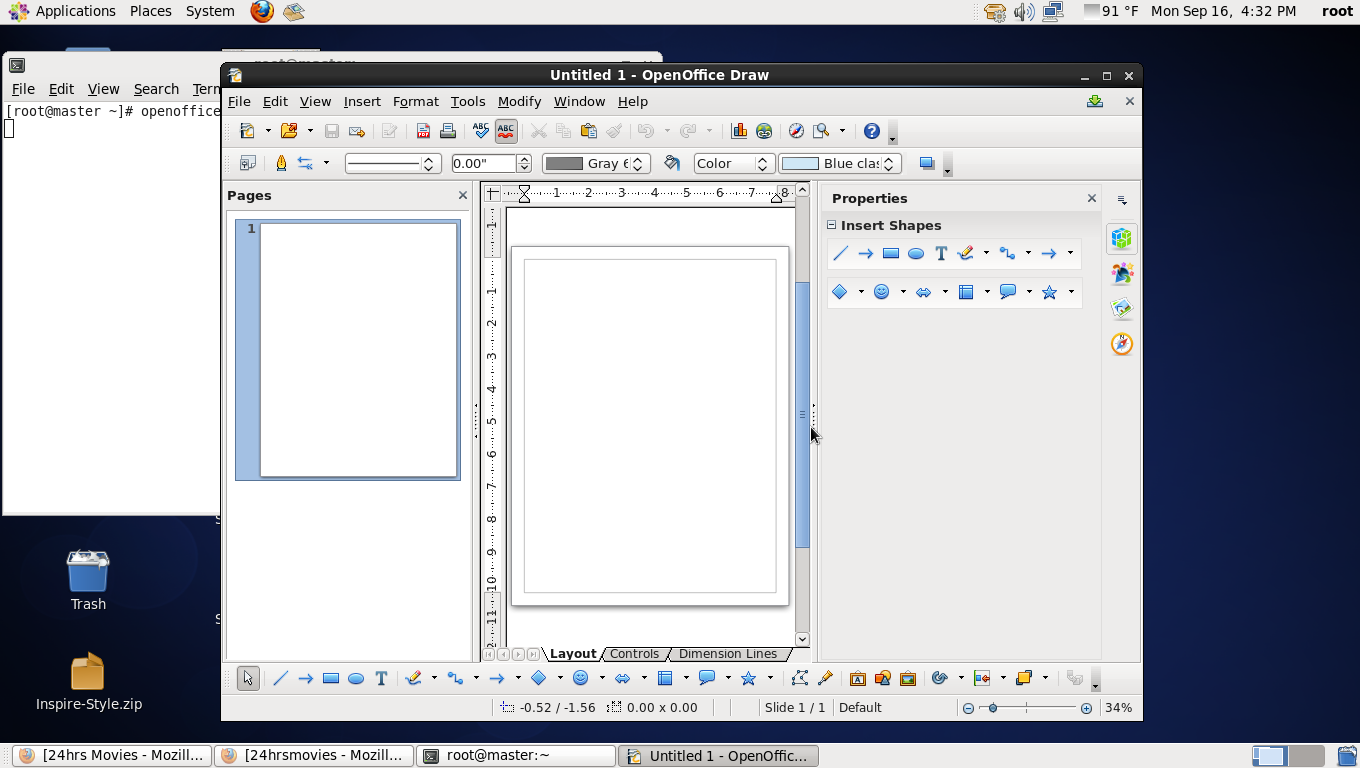Activate Select arrow tool in drawing toolbar
1360x768 pixels.
click(248, 678)
